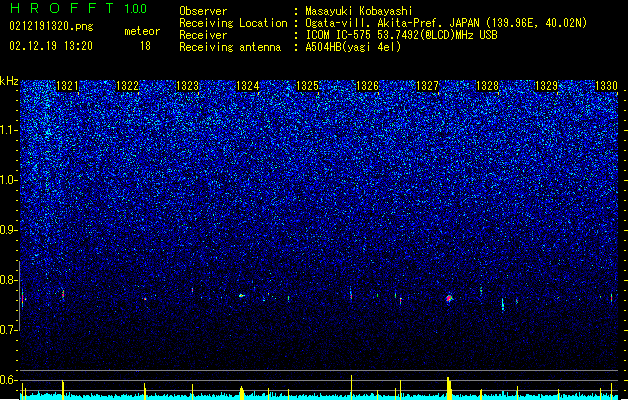Click the Observer label
Image resolution: width=629 pixels, height=400 pixels.
203,11
